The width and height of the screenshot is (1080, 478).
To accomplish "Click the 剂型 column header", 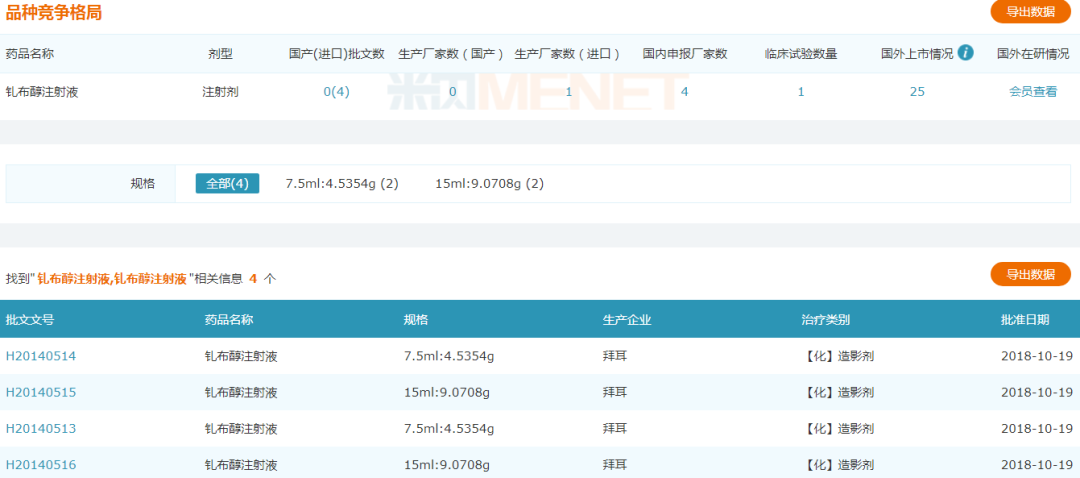I will click(x=220, y=54).
